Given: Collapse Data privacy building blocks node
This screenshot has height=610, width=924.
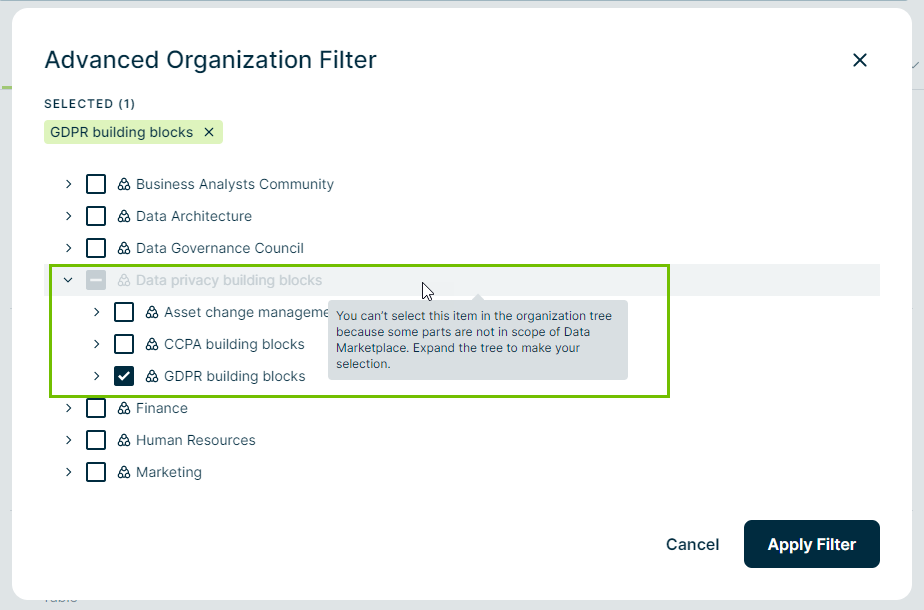Looking at the screenshot, I should pyautogui.click(x=68, y=280).
